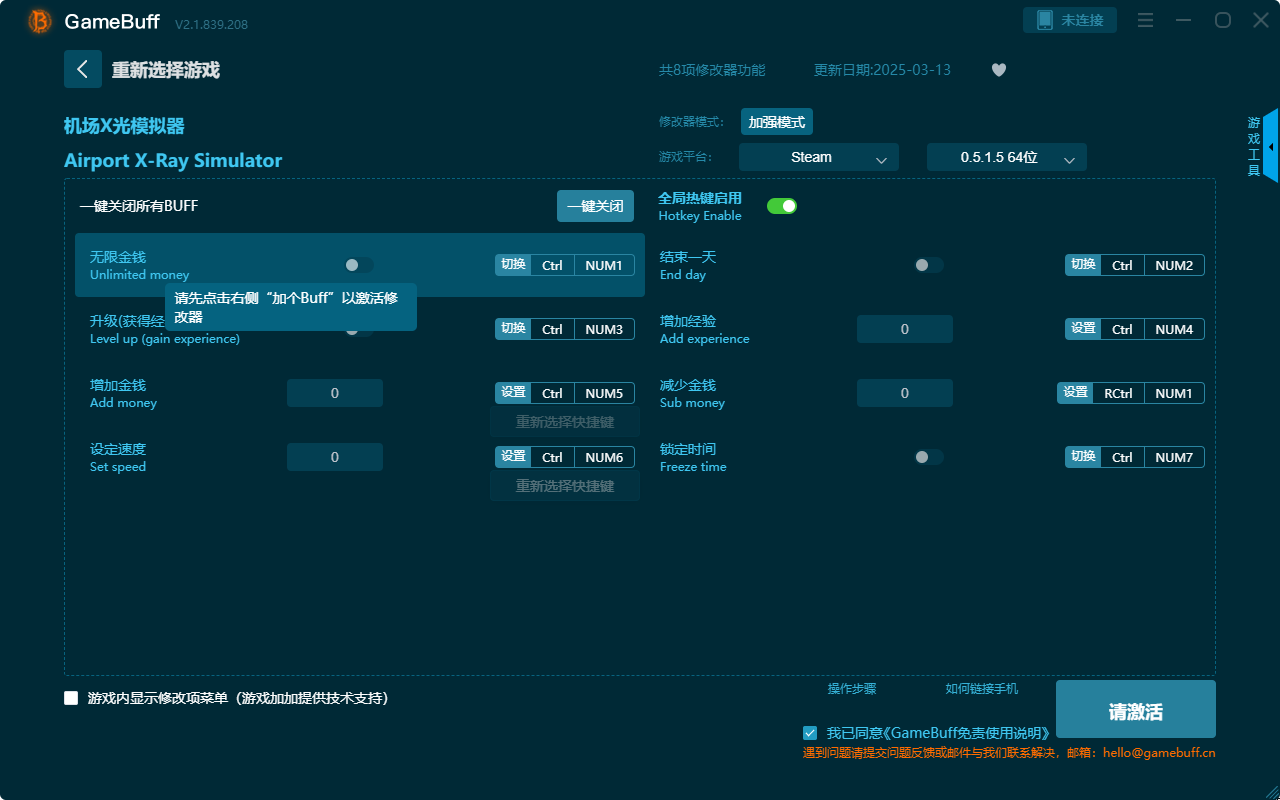Enable the Unlimited money toggle
This screenshot has width=1280, height=800.
359,265
